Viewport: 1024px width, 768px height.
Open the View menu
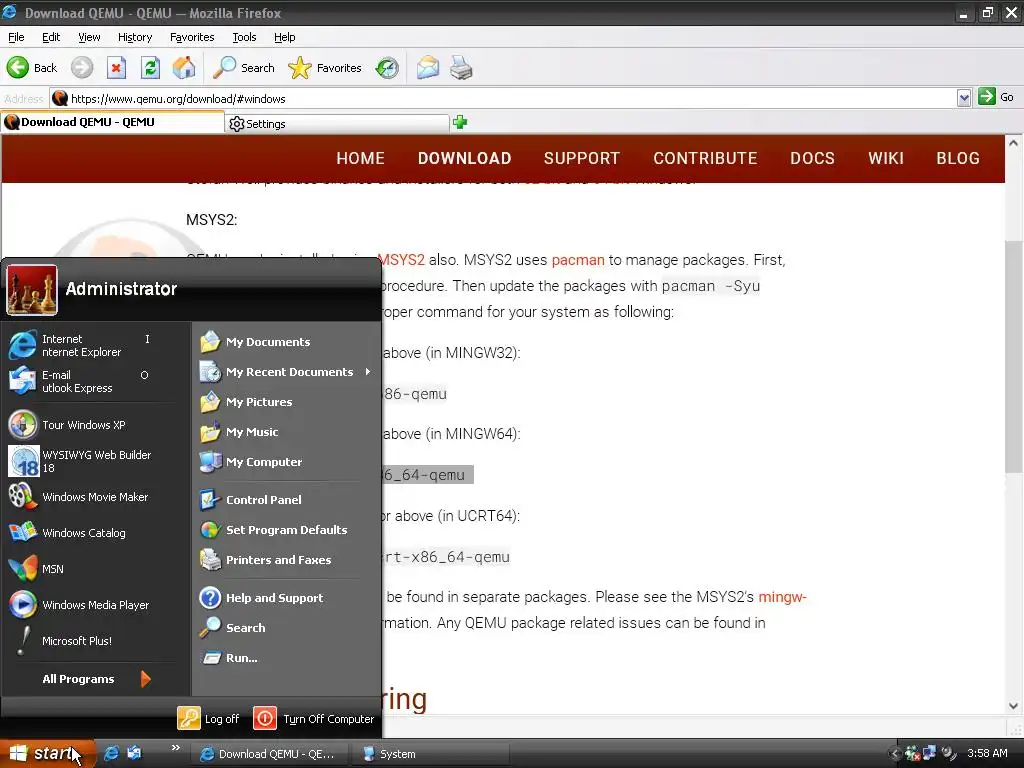click(89, 37)
